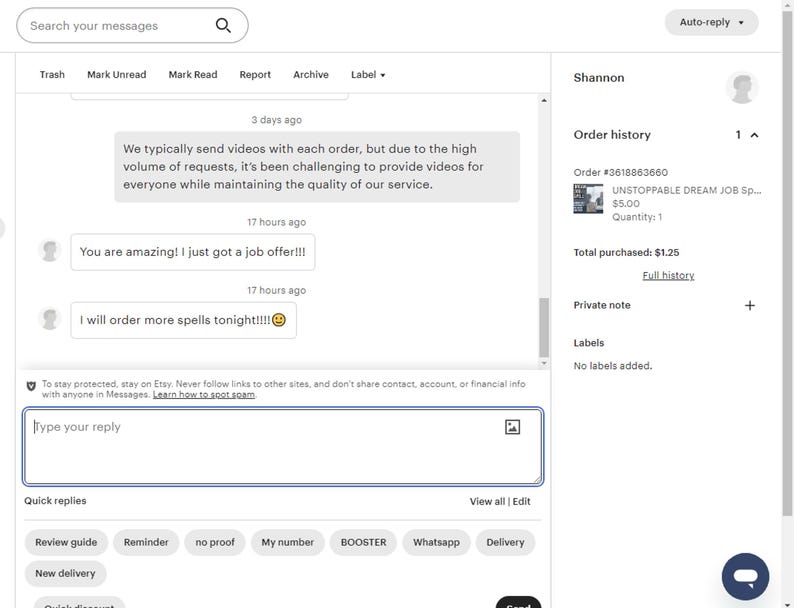Viewport: 794px width, 608px height.
Task: Mark the conversation as Unread
Action: 116,74
